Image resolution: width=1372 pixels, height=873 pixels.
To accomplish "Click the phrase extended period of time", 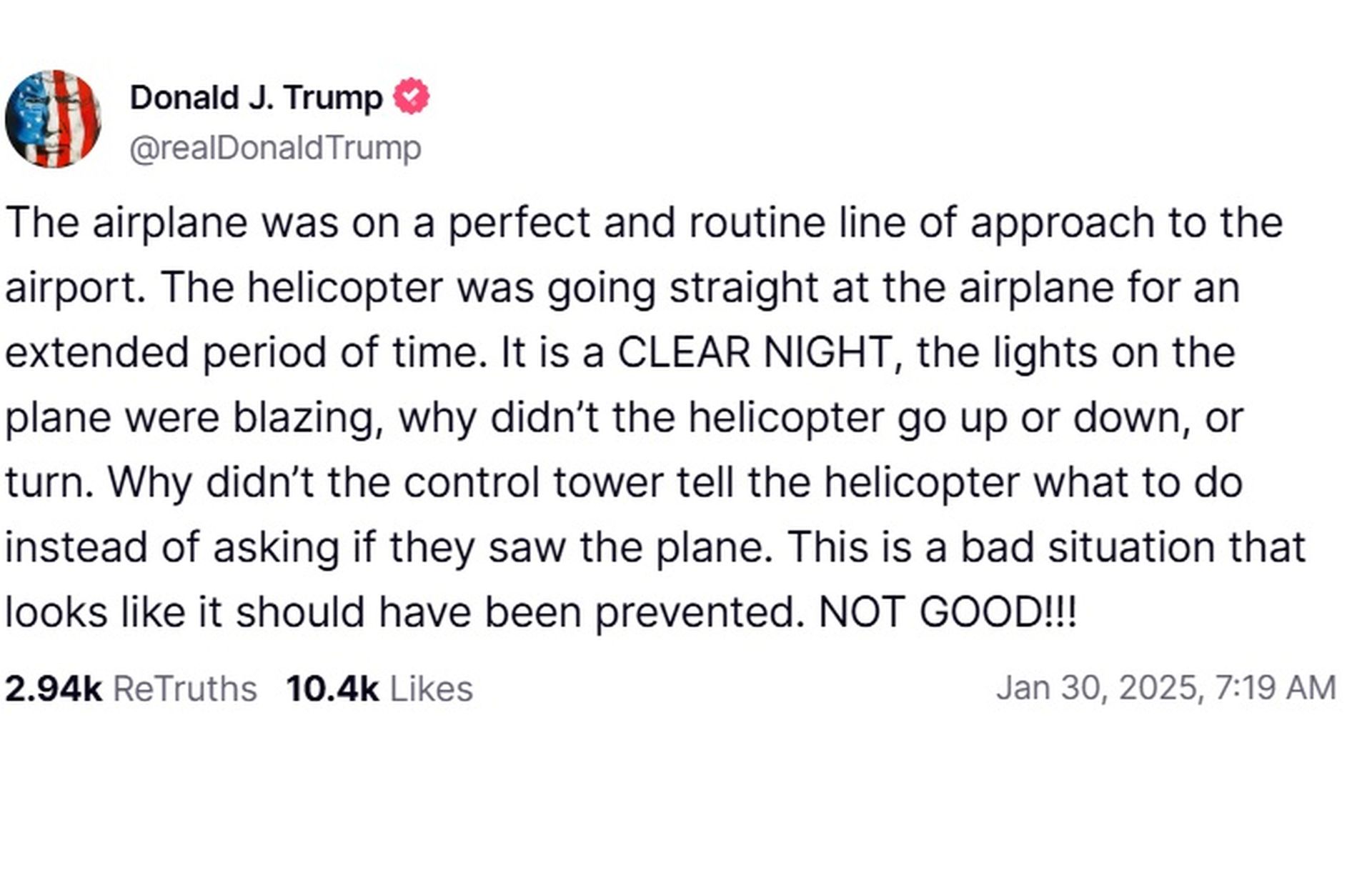I will pos(242,353).
